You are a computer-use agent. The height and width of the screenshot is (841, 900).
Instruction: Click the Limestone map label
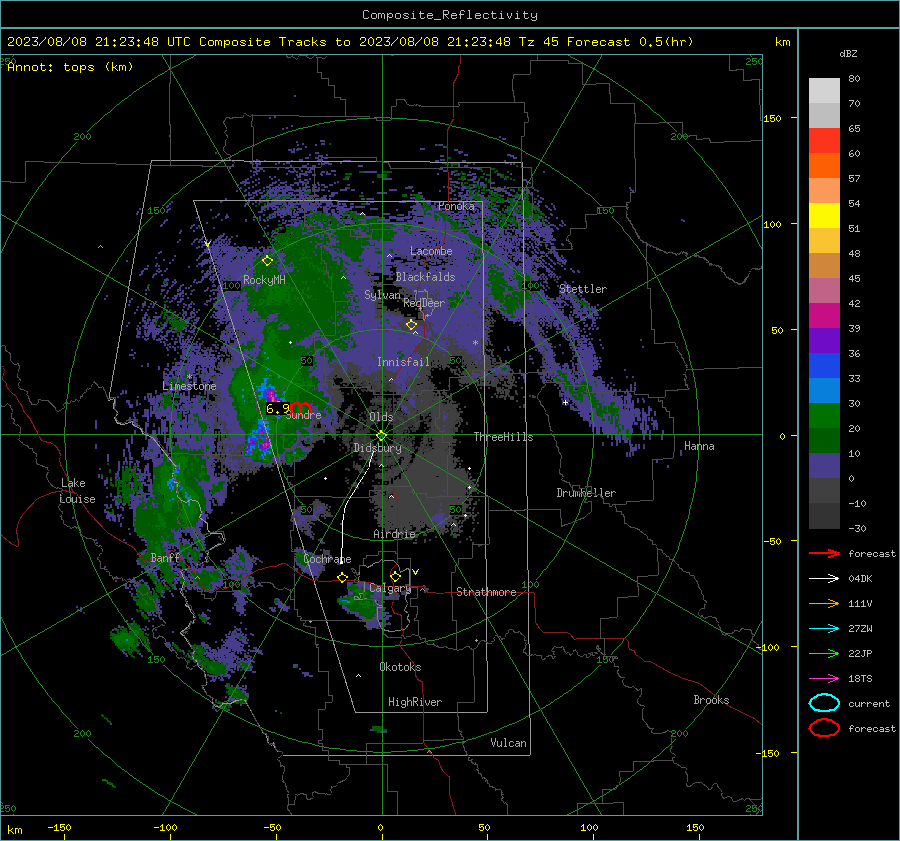pos(189,386)
